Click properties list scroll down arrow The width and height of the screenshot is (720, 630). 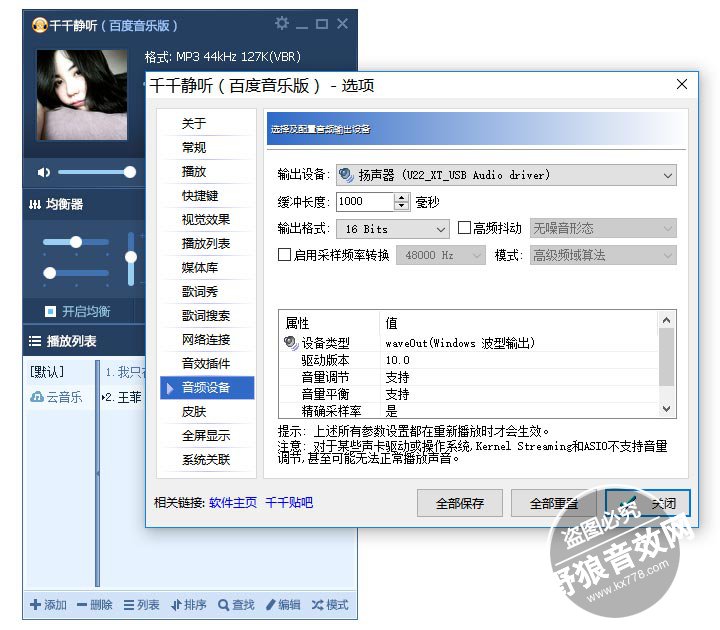tap(667, 408)
